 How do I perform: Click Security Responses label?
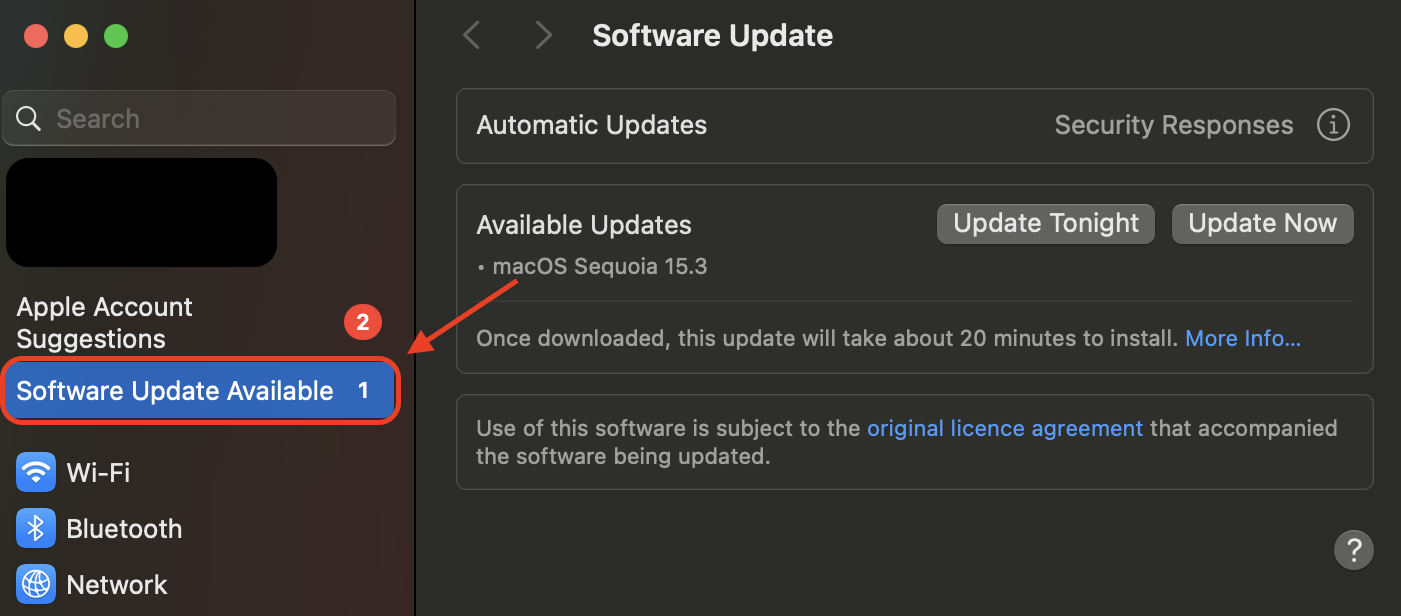pyautogui.click(x=1173, y=125)
